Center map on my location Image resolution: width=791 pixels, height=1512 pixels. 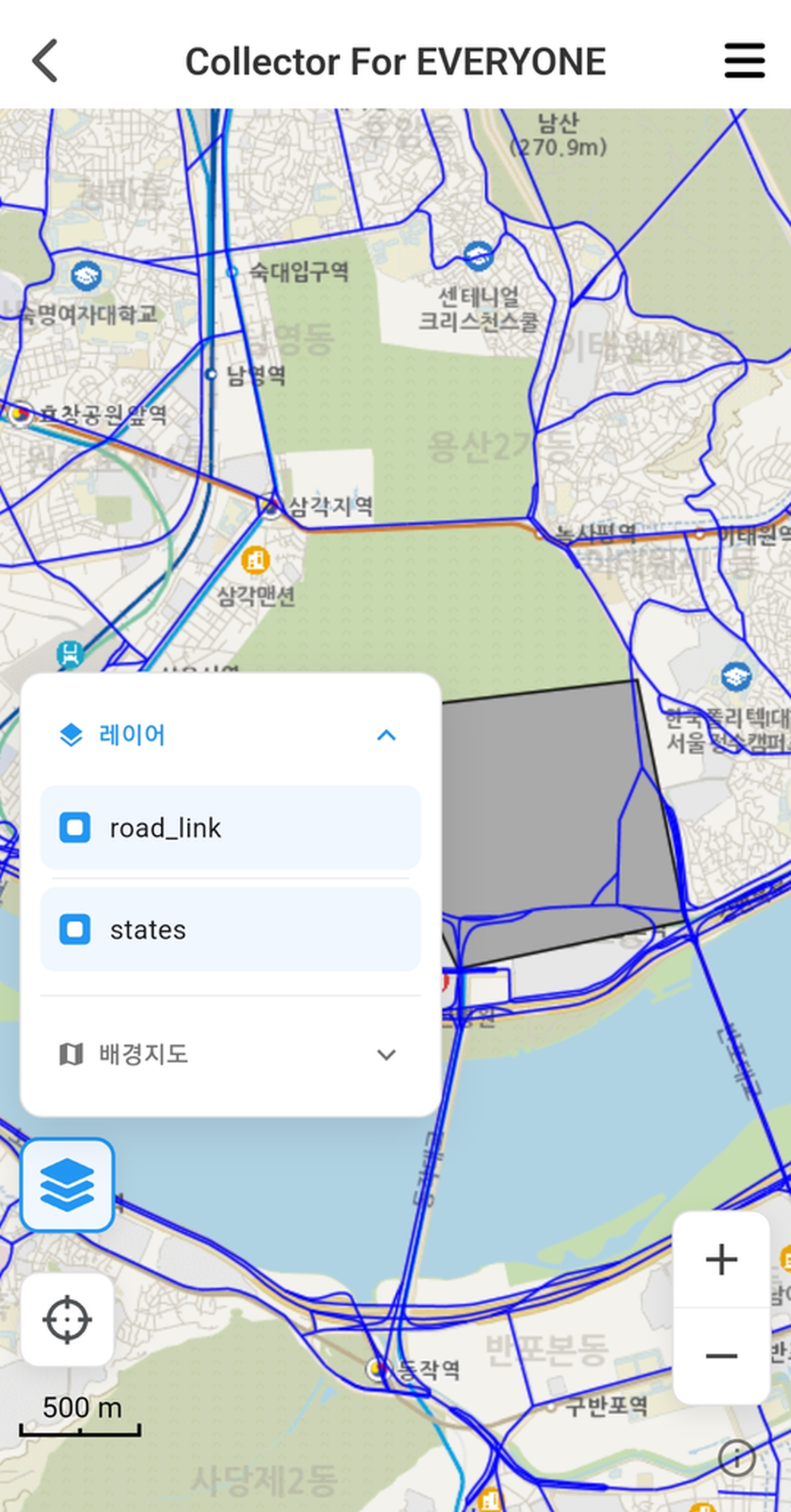(67, 1319)
